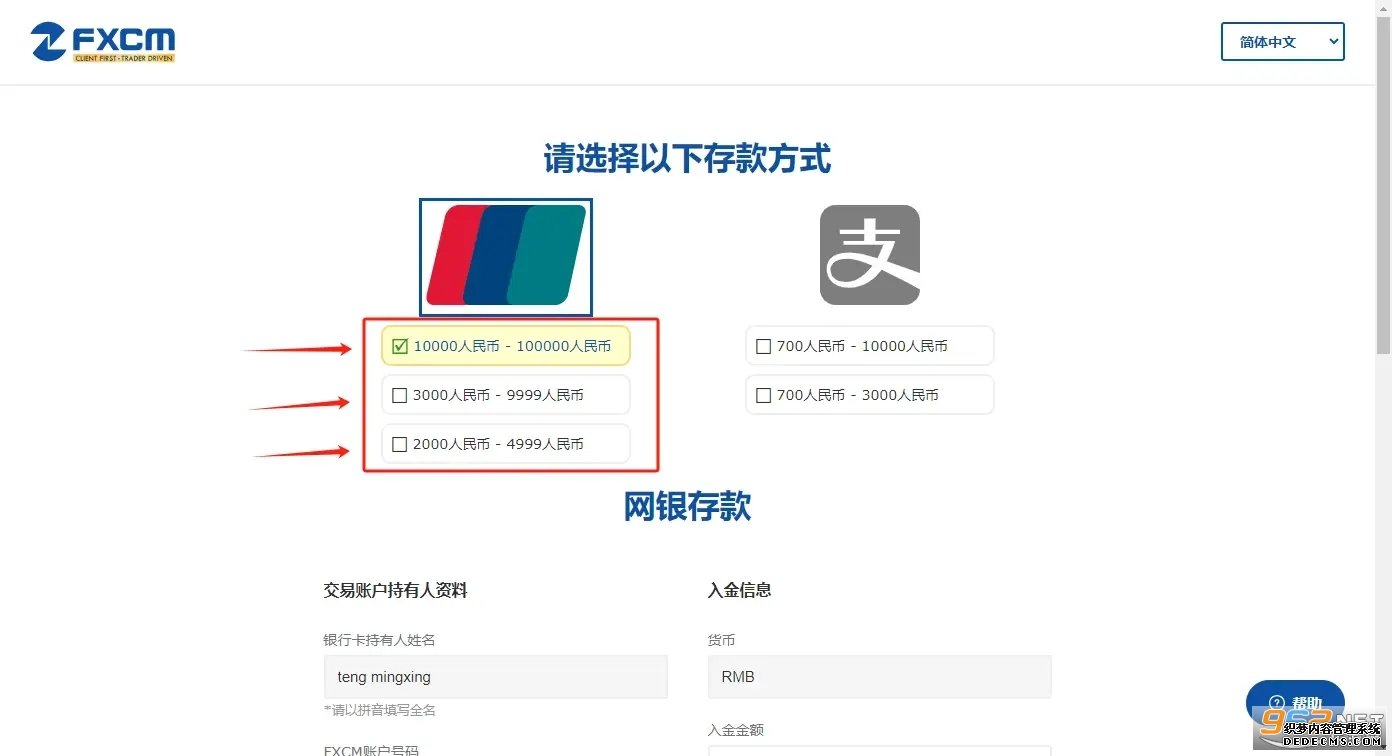
Task: Click the help question mark icon
Action: (x=1276, y=703)
